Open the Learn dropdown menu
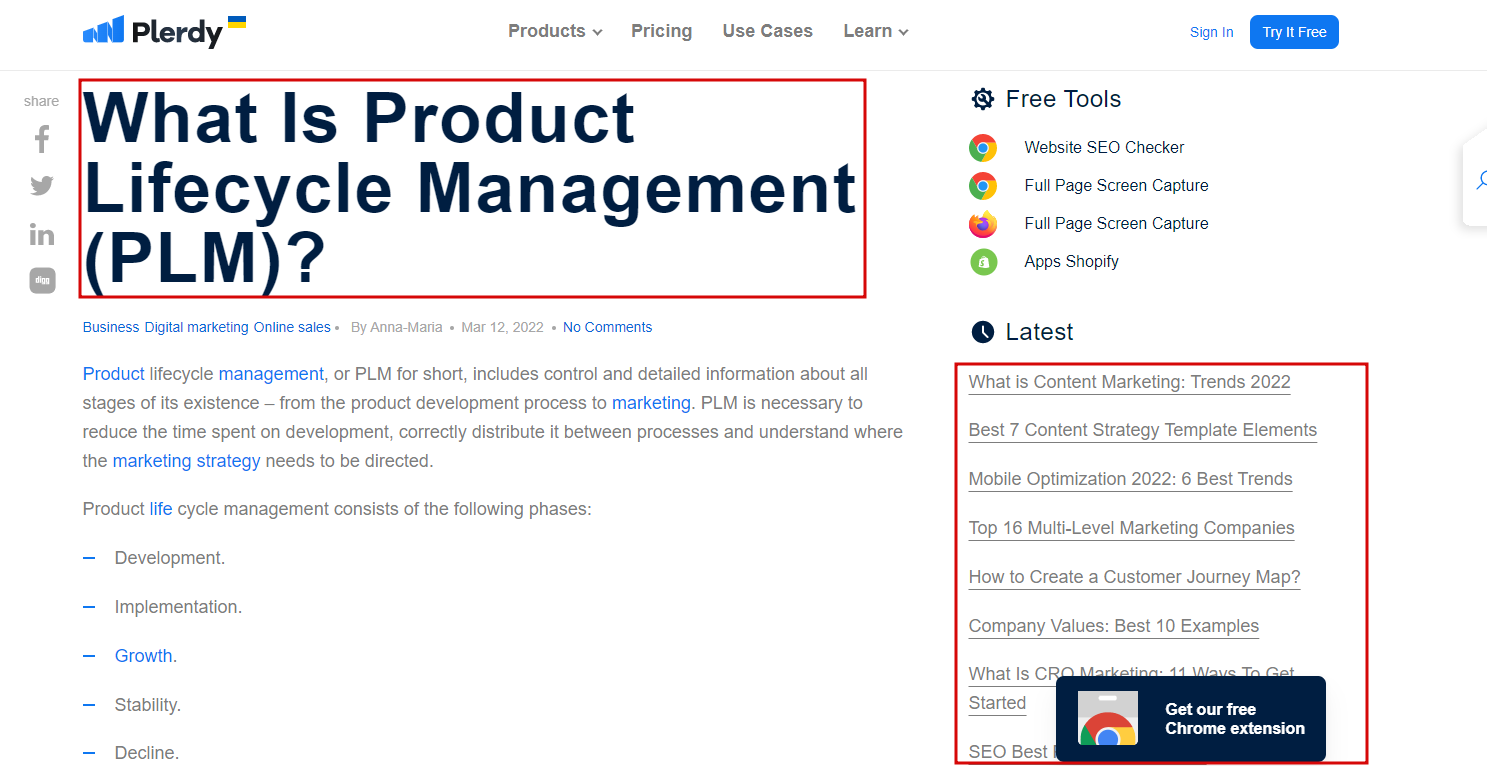This screenshot has height=766, width=1487. point(874,31)
